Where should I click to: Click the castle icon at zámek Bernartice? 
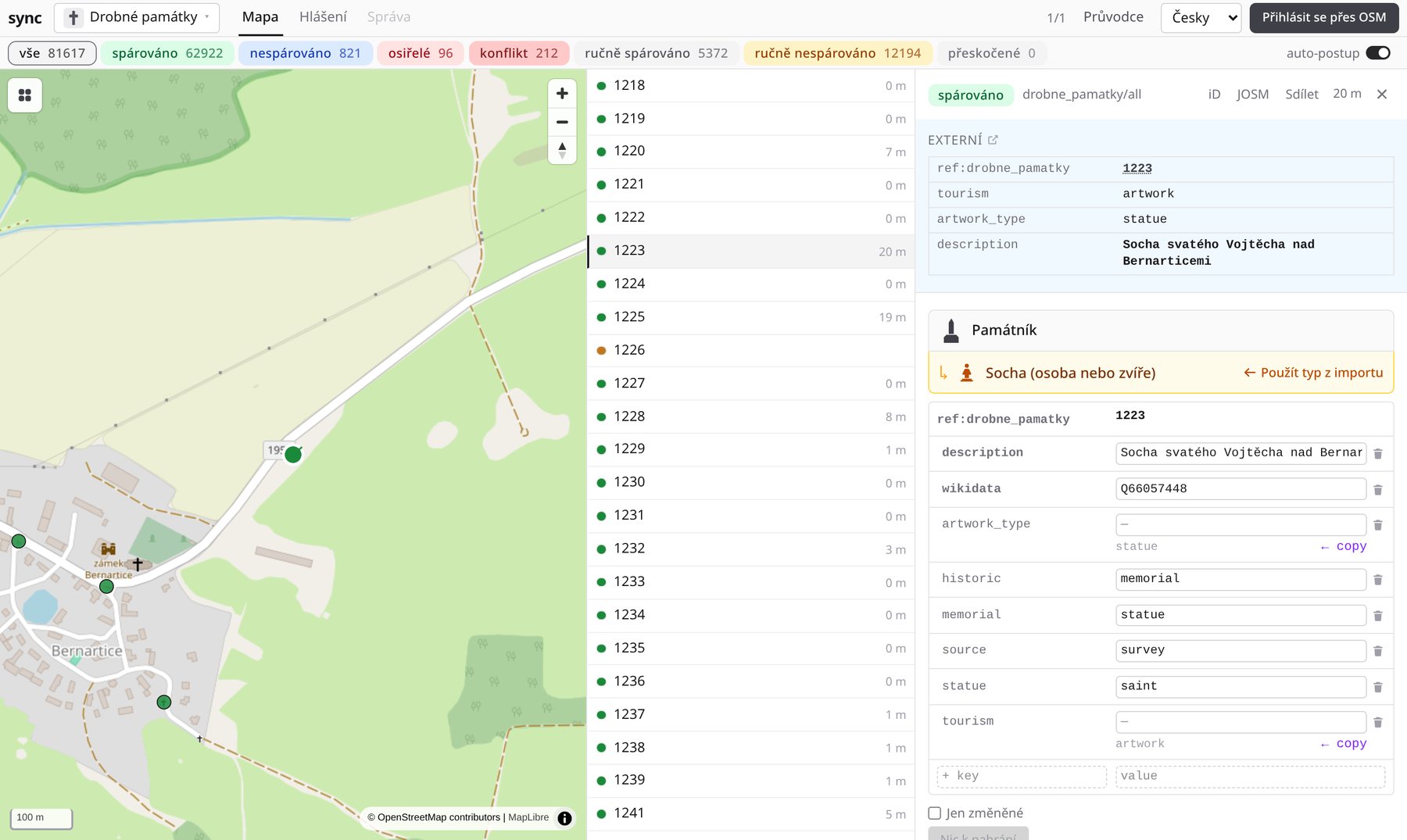[x=108, y=549]
